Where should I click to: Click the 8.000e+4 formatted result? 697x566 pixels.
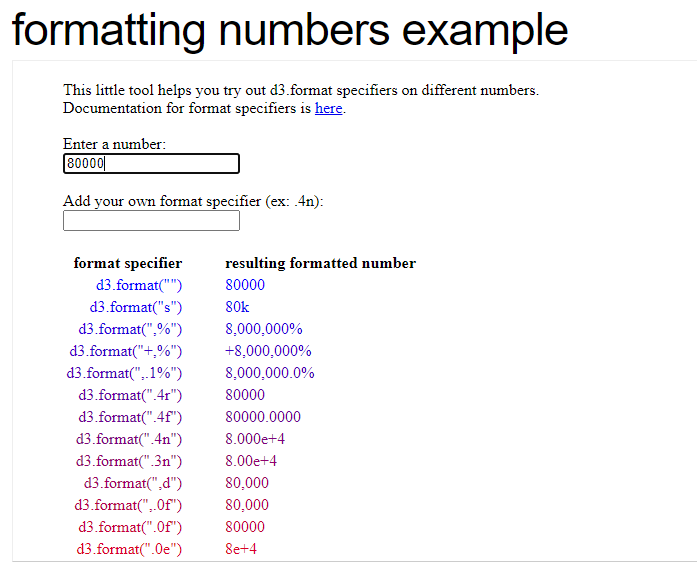coord(255,439)
